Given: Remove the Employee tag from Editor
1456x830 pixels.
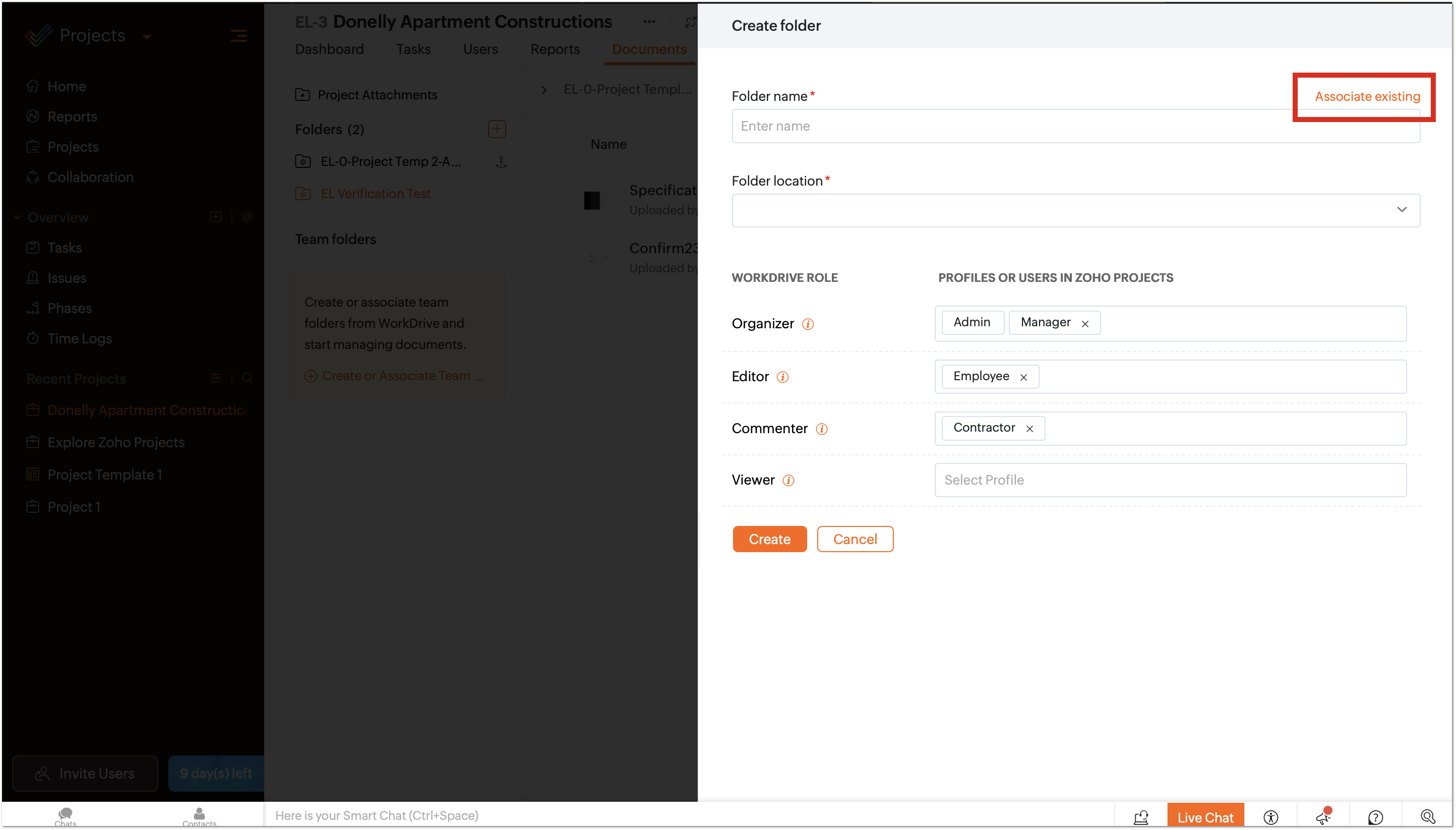Looking at the screenshot, I should pyautogui.click(x=1023, y=377).
